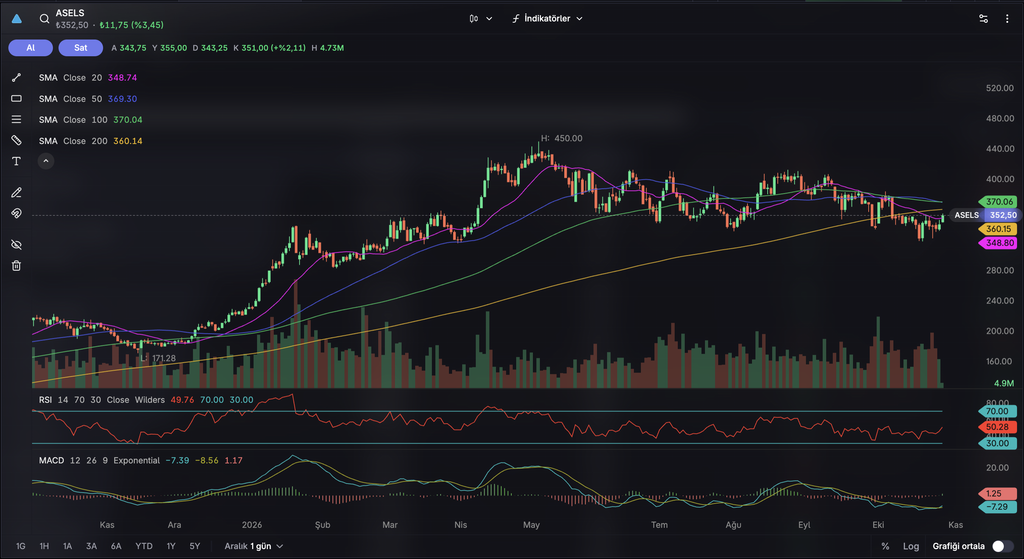
Task: Click the MACD -7.29 axis tag
Action: tap(997, 507)
